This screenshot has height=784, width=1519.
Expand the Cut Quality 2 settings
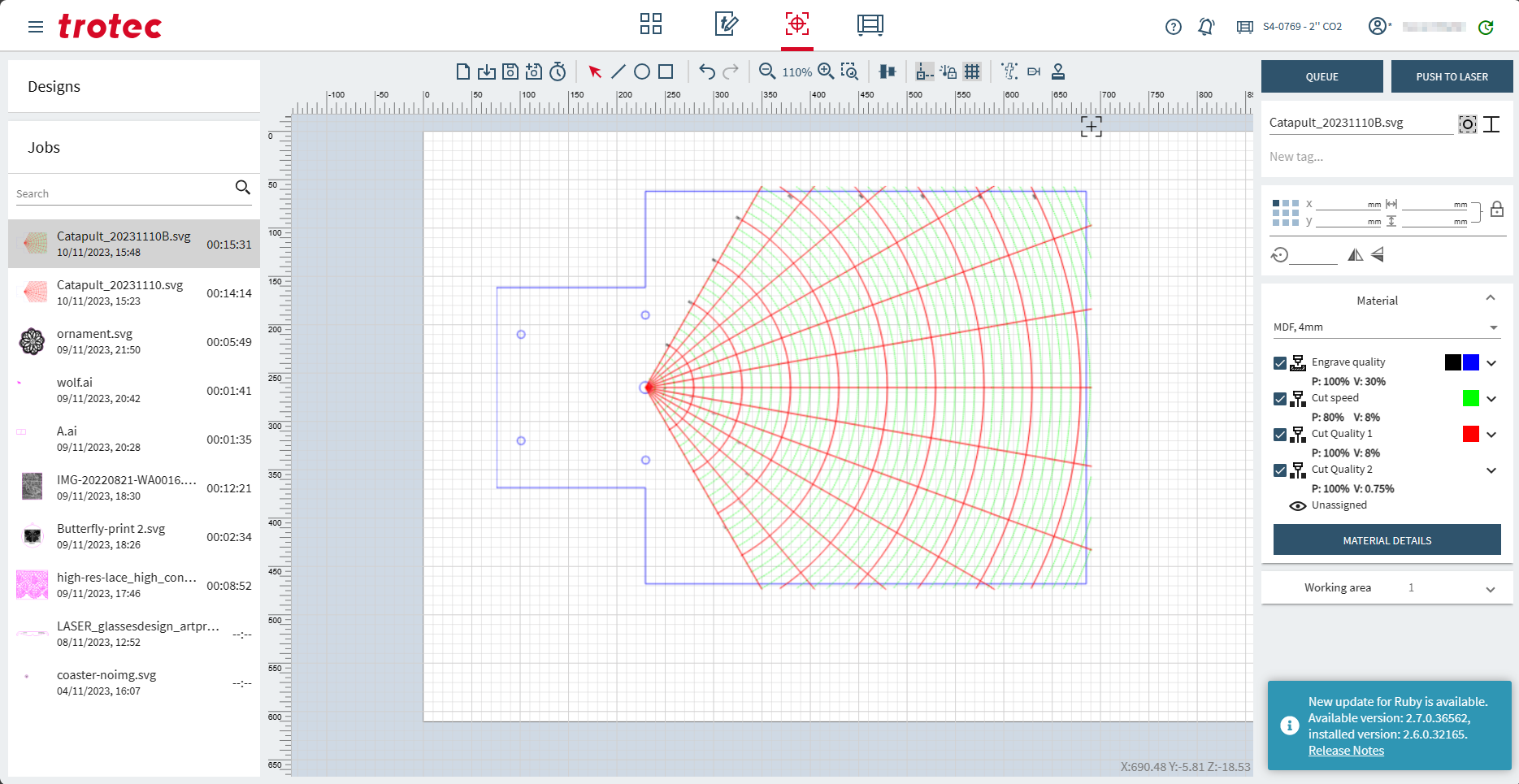(x=1491, y=470)
